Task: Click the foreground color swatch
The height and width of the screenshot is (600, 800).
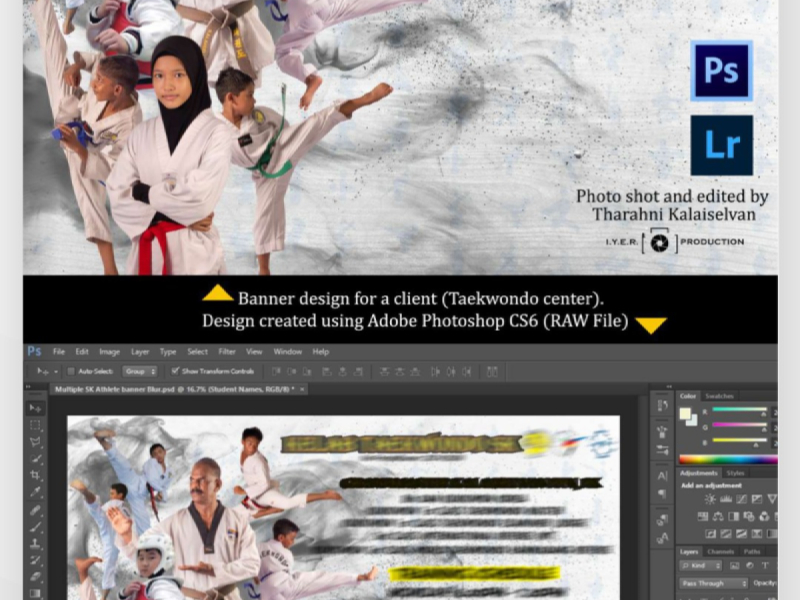Action: 684,412
